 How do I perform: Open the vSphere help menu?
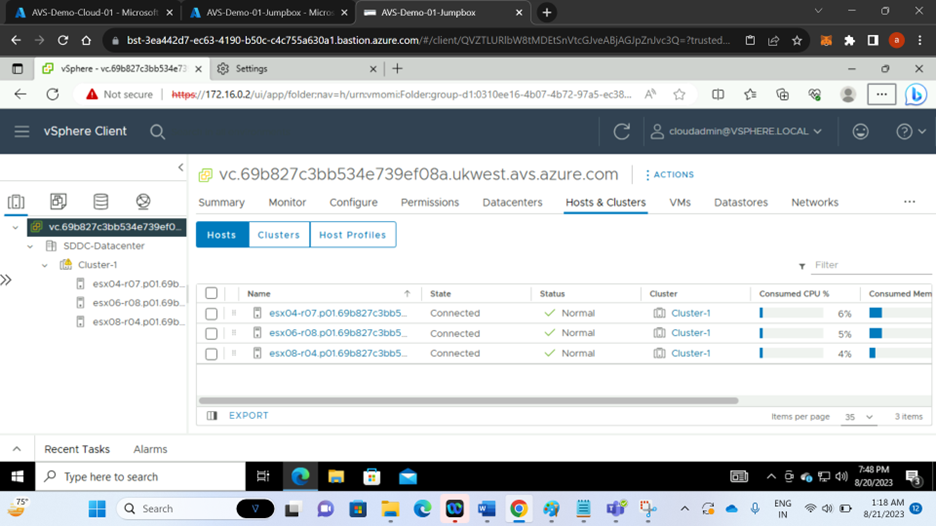coord(910,131)
